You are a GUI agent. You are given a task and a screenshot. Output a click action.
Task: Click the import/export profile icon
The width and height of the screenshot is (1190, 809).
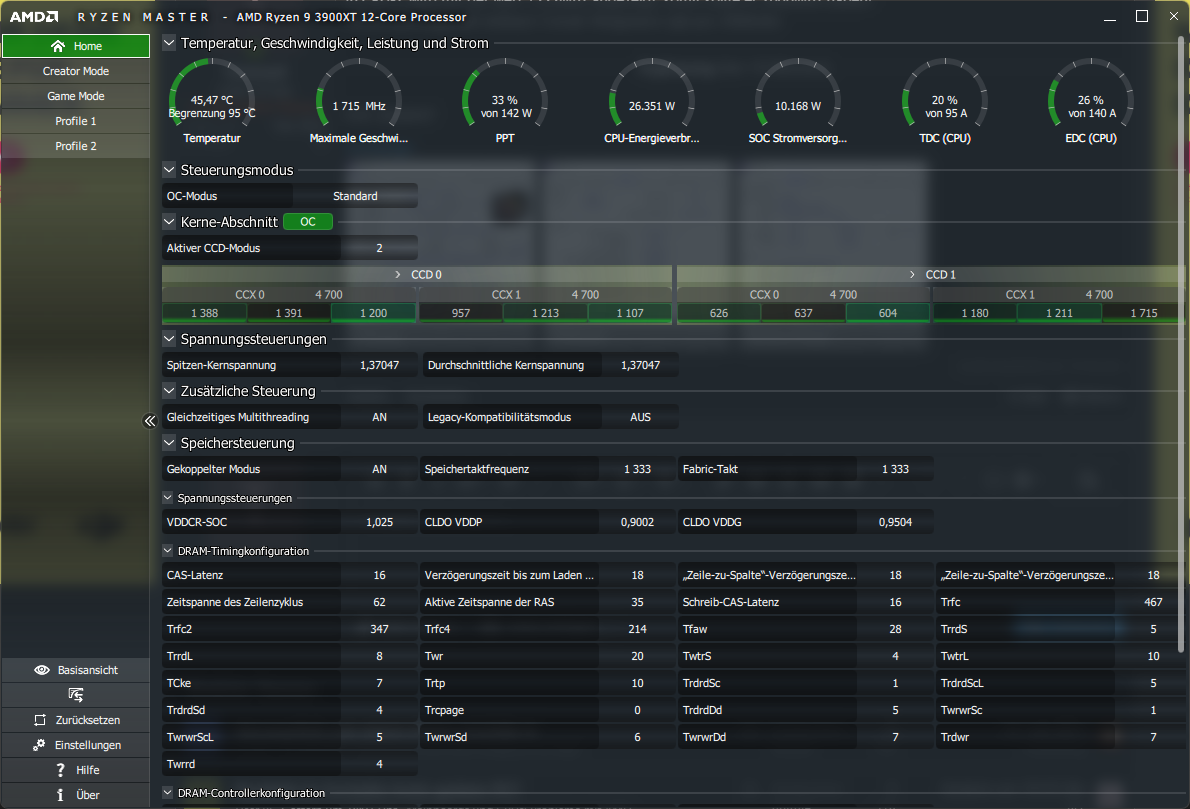pyautogui.click(x=76, y=694)
